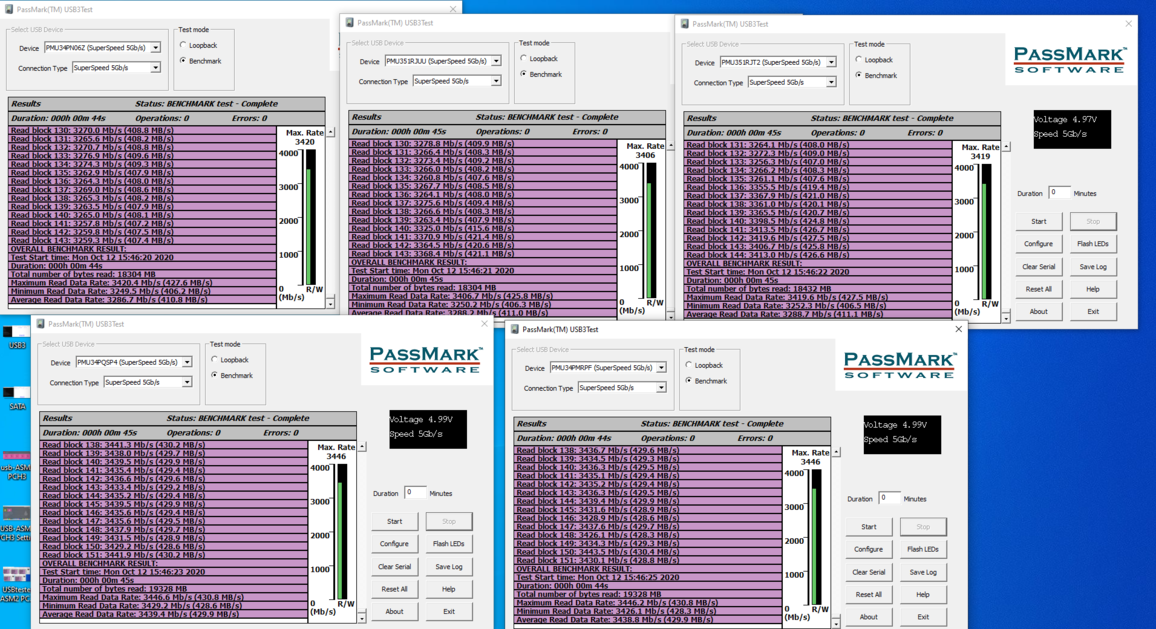Click Reset All in PMU351RJT2 window
This screenshot has height=629, width=1156.
pyautogui.click(x=1039, y=289)
